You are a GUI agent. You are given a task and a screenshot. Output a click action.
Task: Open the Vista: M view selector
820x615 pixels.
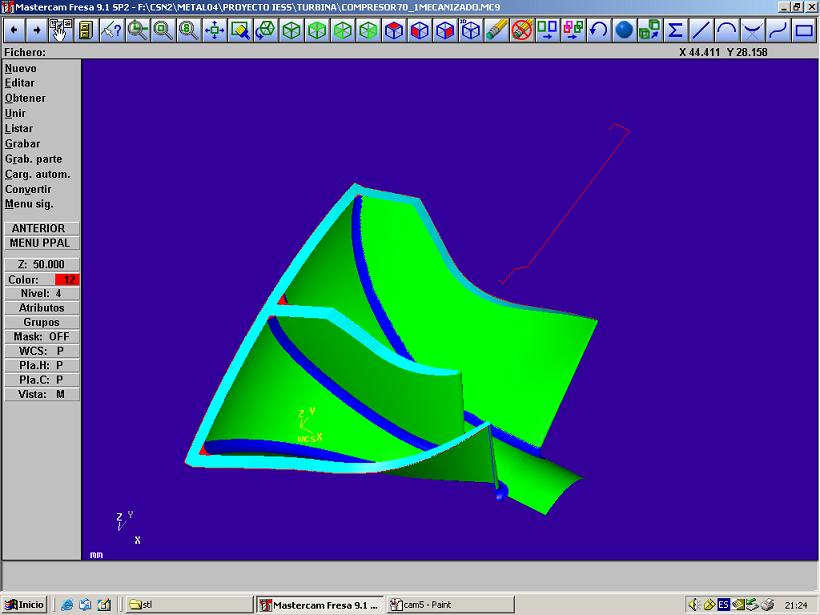click(41, 394)
